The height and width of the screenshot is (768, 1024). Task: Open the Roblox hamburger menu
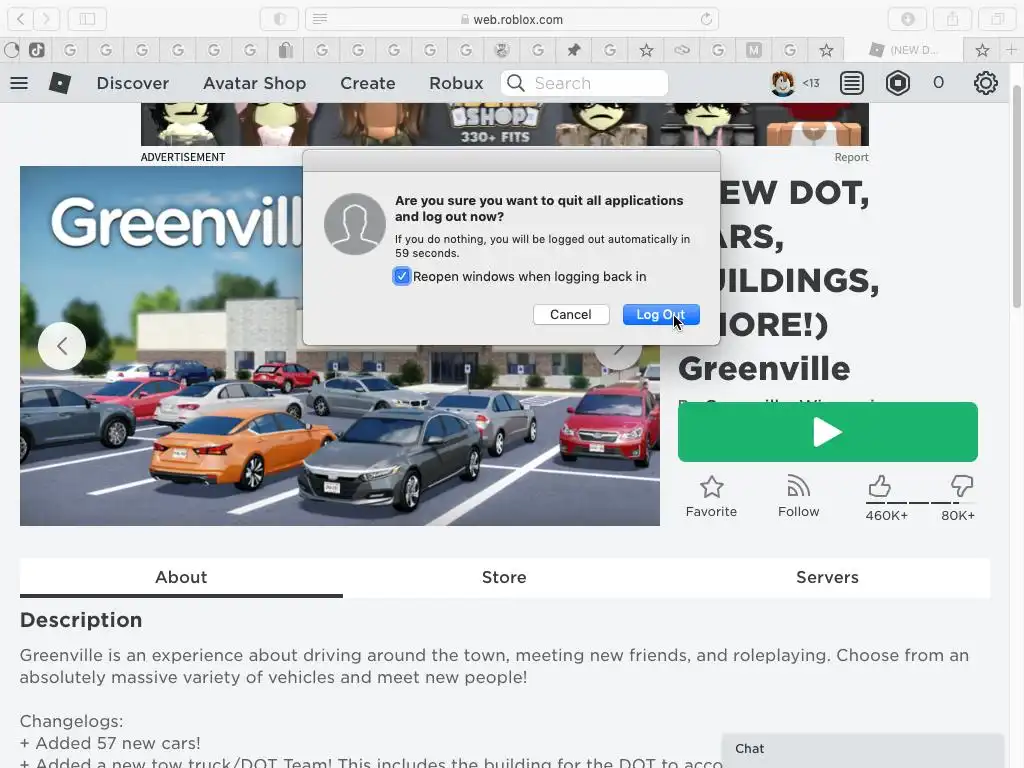point(19,83)
